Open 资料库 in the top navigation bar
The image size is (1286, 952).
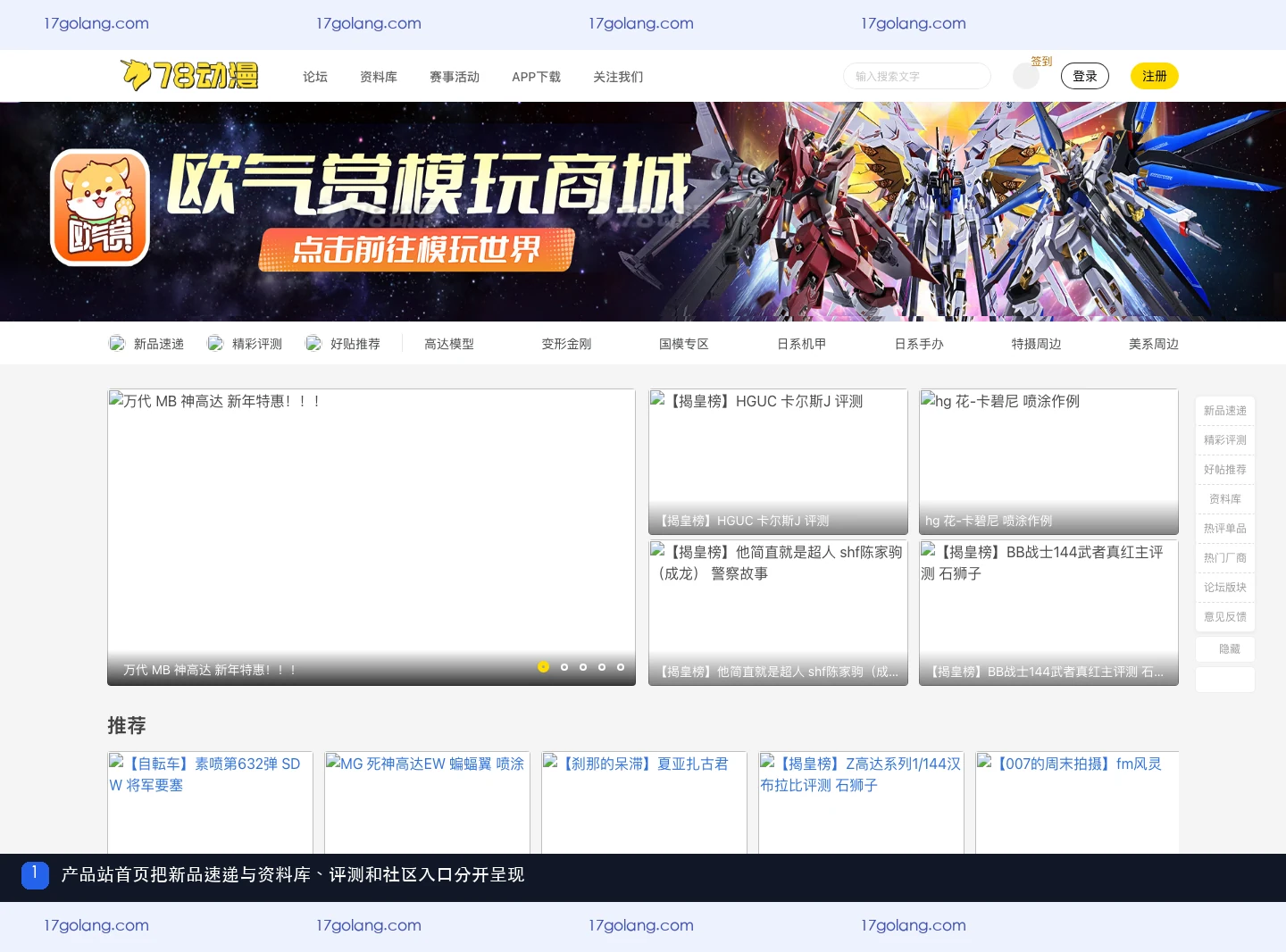click(x=379, y=77)
